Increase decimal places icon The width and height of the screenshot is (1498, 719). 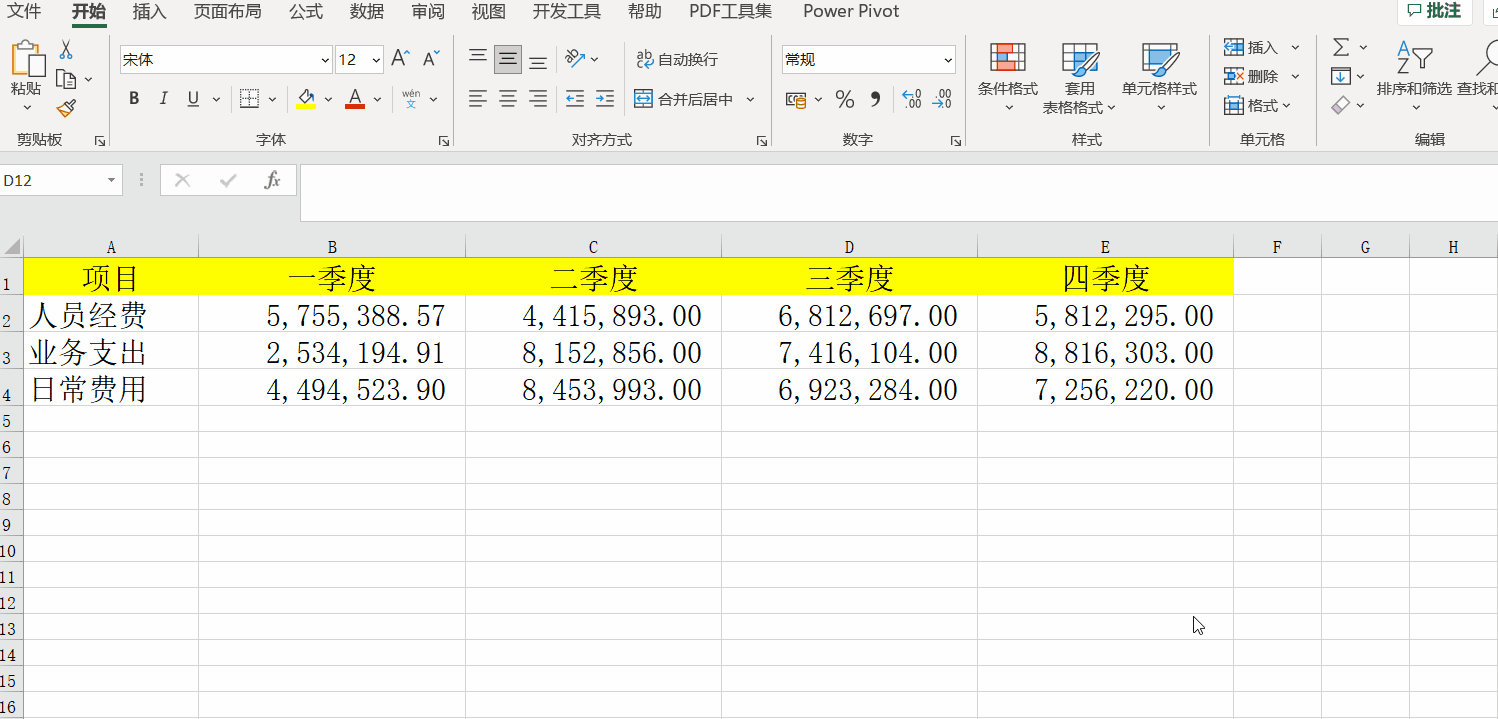(911, 99)
